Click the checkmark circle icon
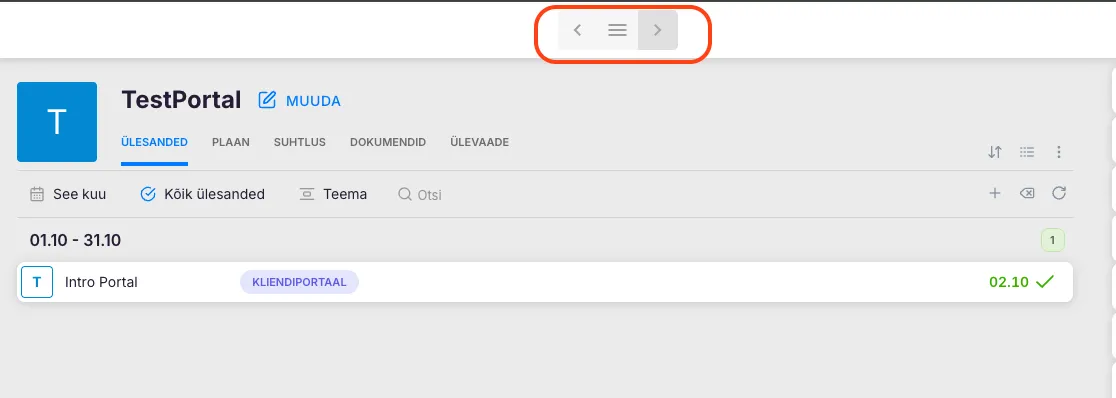Screen dimensions: 1116x398 click(148, 194)
